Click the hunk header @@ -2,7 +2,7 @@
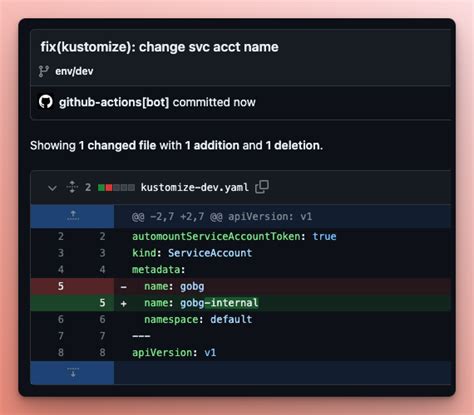 (x=177, y=217)
